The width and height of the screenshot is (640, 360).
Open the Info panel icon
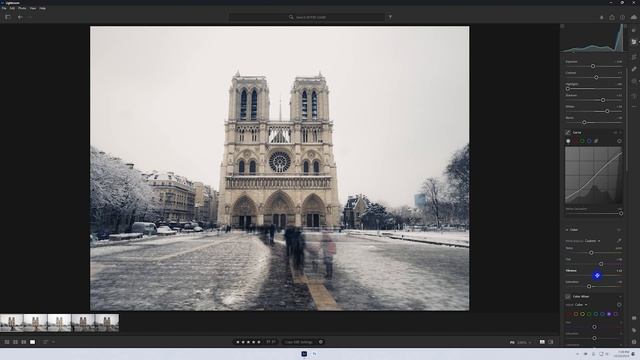coord(634,342)
